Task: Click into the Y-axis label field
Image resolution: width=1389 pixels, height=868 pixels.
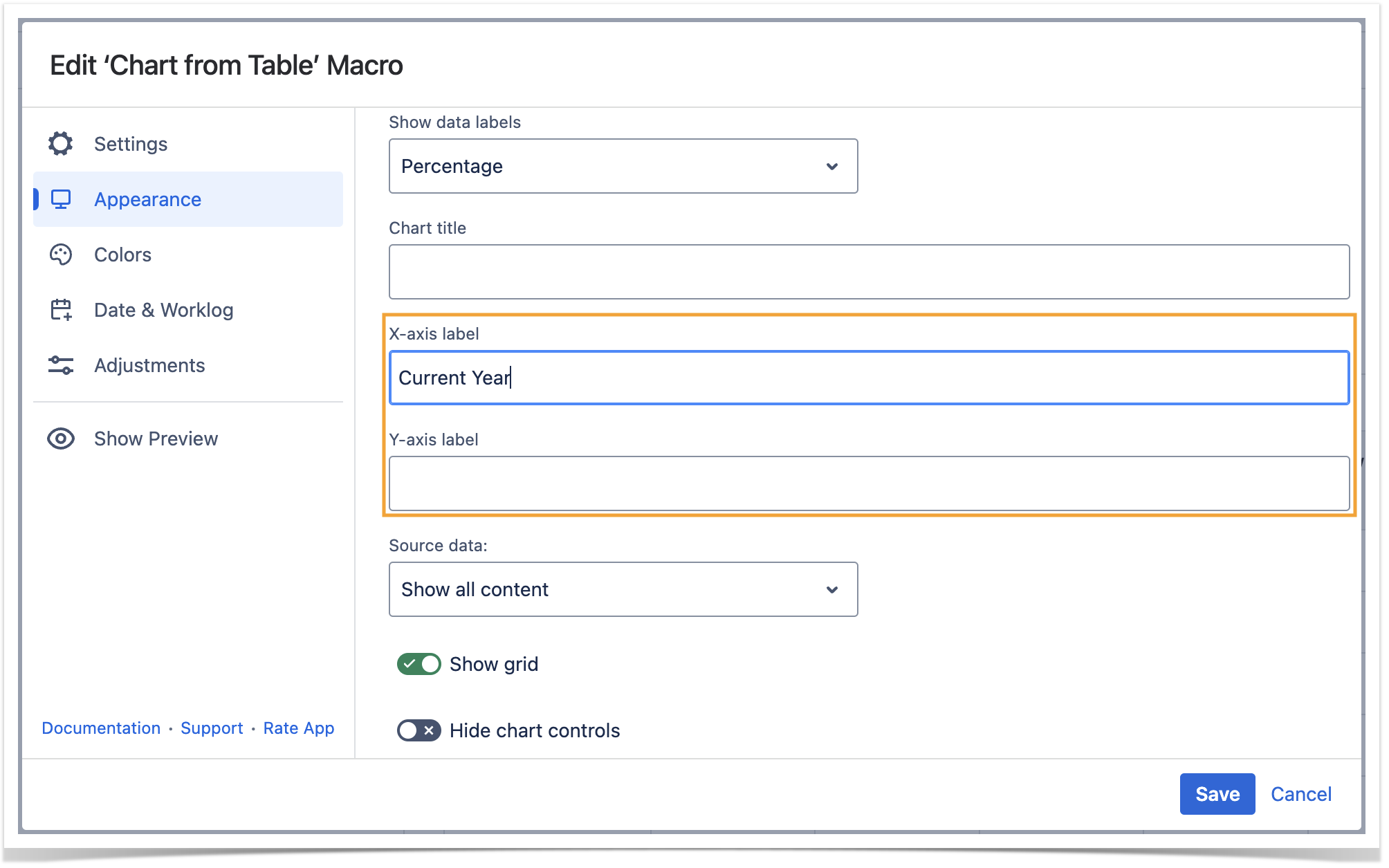Action: (869, 483)
